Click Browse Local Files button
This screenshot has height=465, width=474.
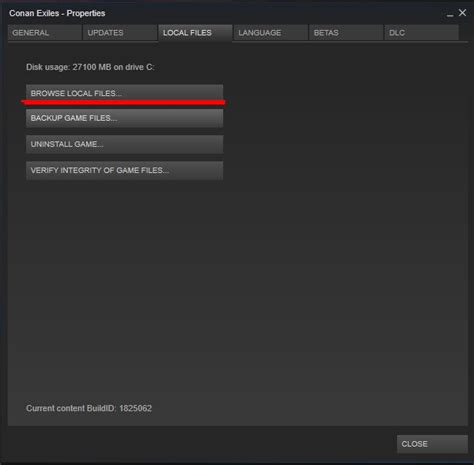click(125, 93)
